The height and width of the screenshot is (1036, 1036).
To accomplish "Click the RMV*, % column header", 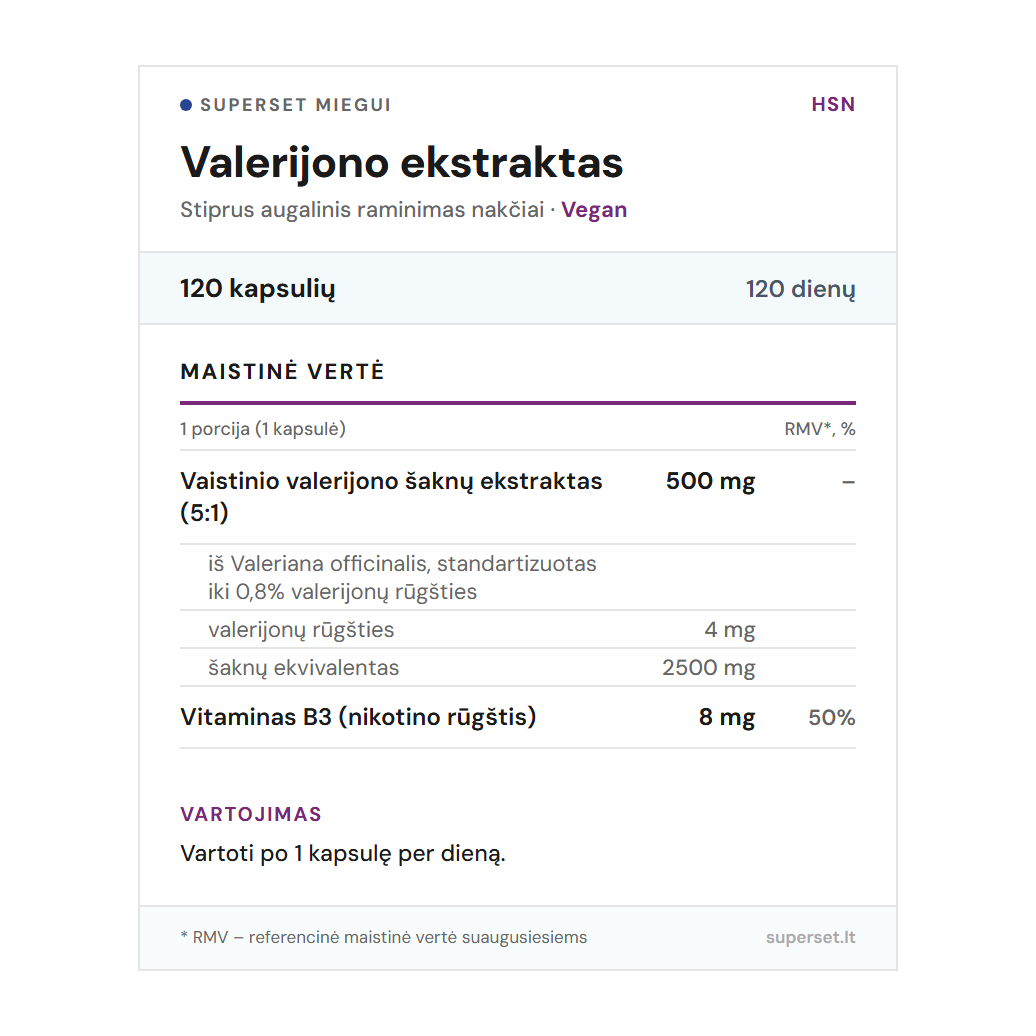I will [x=819, y=429].
